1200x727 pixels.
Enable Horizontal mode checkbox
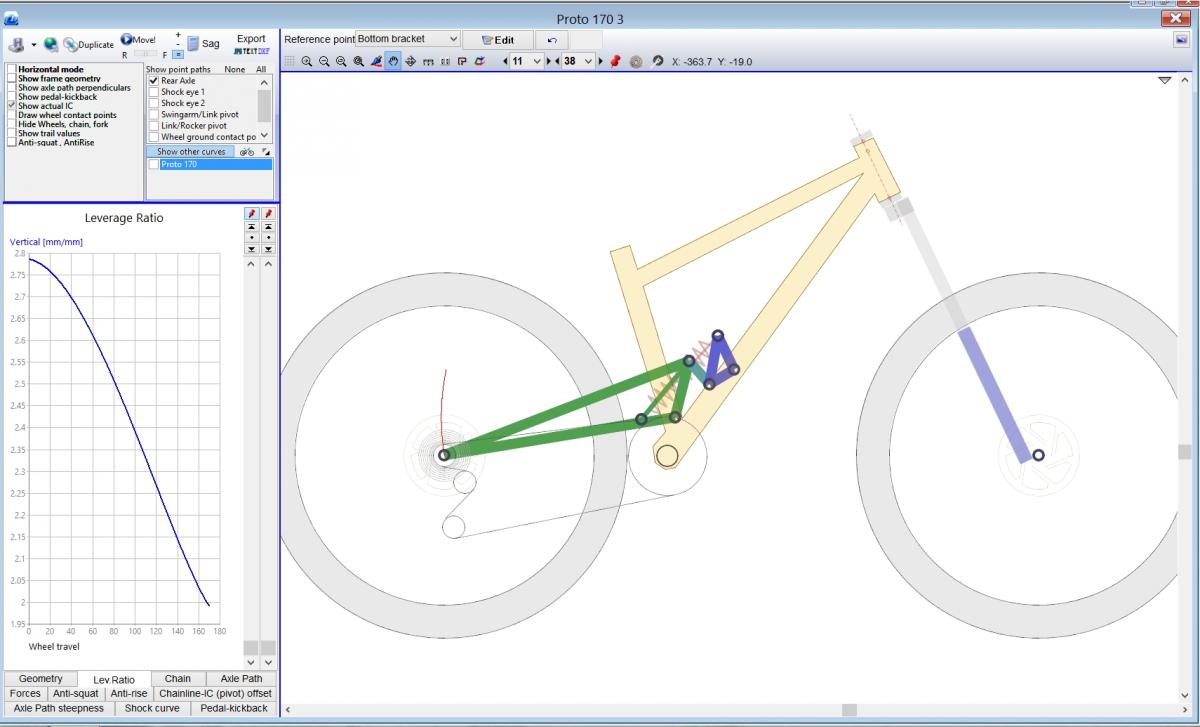point(12,70)
